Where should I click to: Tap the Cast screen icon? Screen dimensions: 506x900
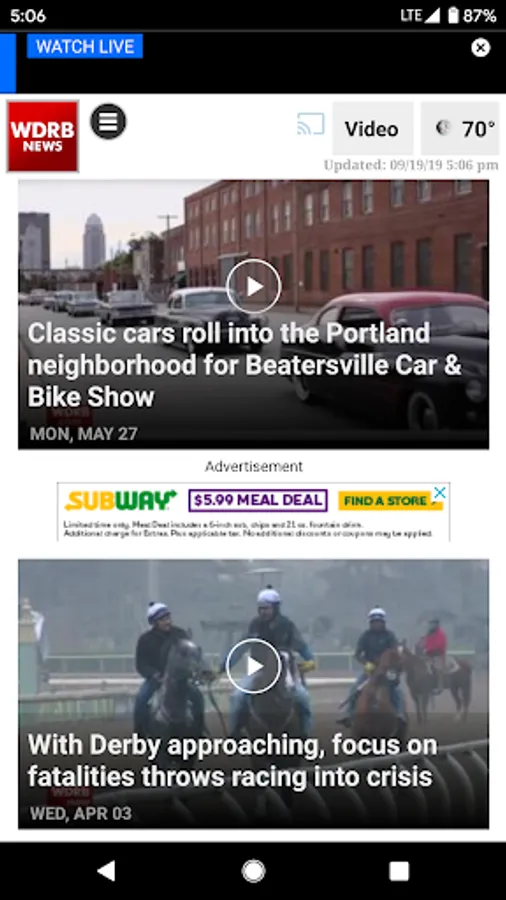310,124
